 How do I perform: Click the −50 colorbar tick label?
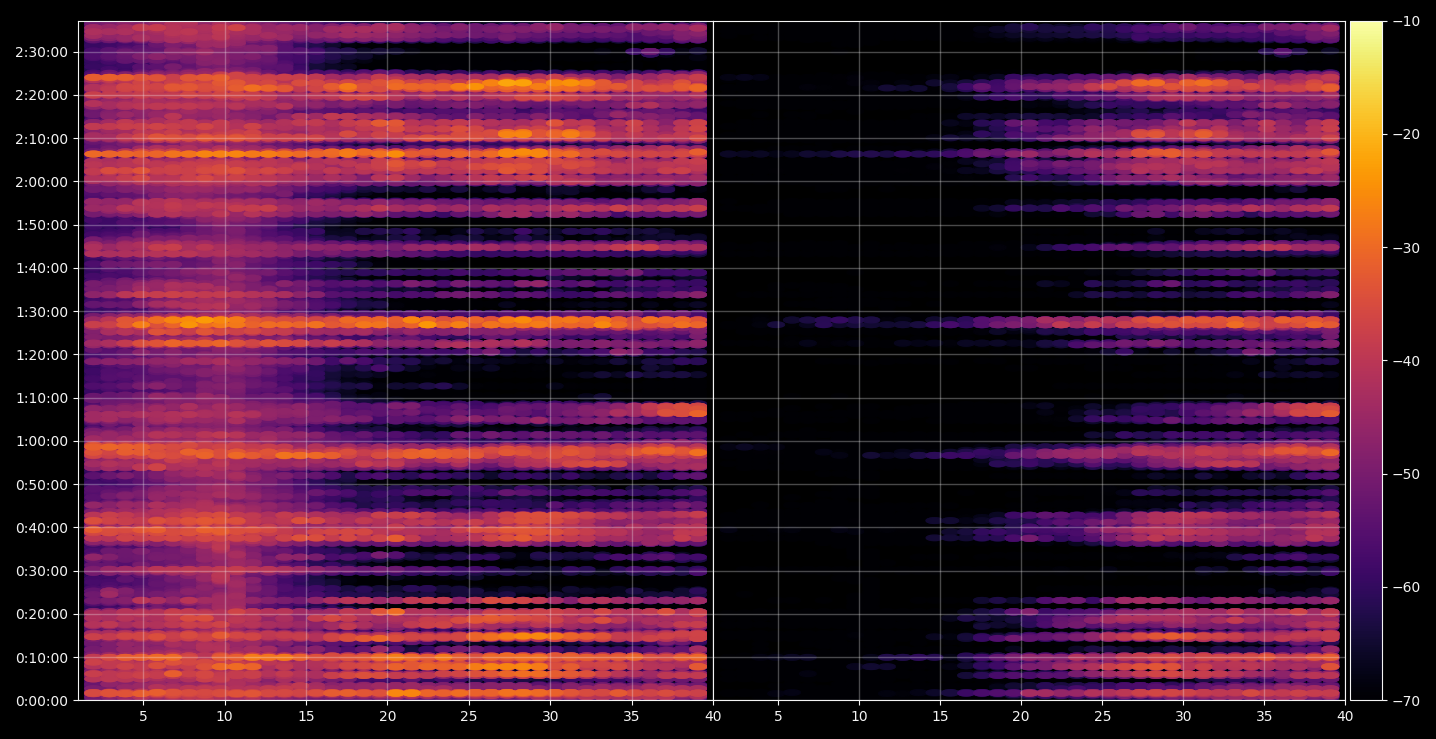click(1405, 474)
